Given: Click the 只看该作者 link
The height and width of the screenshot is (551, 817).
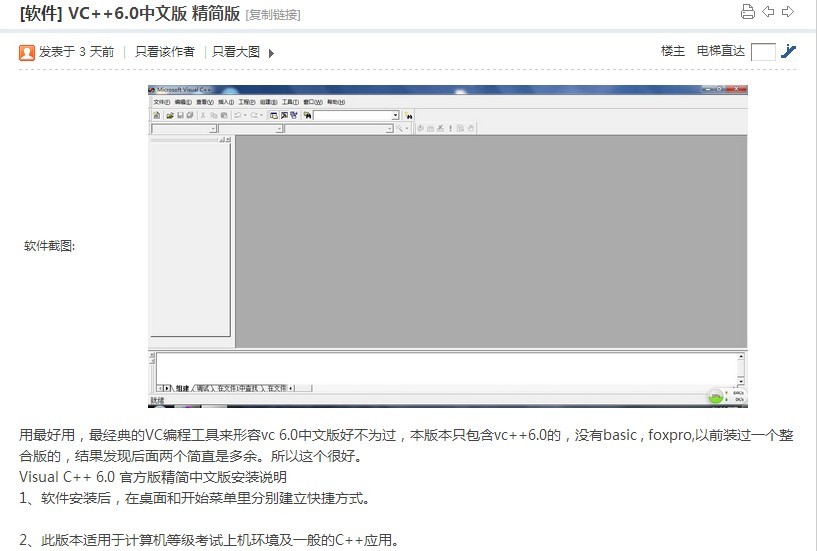Looking at the screenshot, I should point(165,52).
